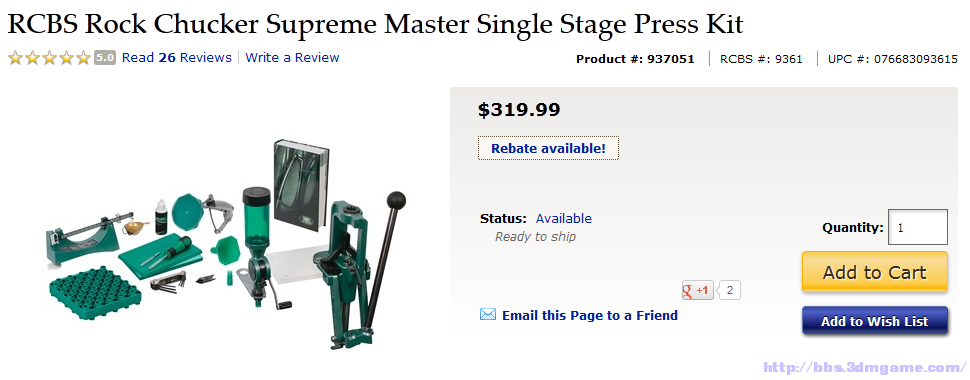Image resolution: width=970 pixels, height=380 pixels.
Task: Click the Add to Wish List button
Action: pyautogui.click(x=875, y=321)
